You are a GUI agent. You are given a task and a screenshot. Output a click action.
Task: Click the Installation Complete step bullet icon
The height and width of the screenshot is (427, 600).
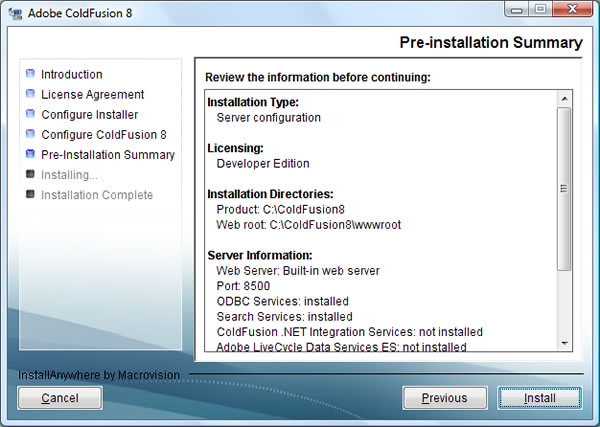pyautogui.click(x=30, y=194)
